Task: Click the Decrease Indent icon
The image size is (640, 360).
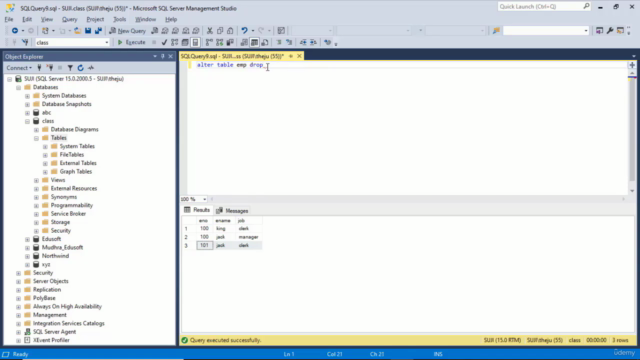Action: click(x=303, y=42)
